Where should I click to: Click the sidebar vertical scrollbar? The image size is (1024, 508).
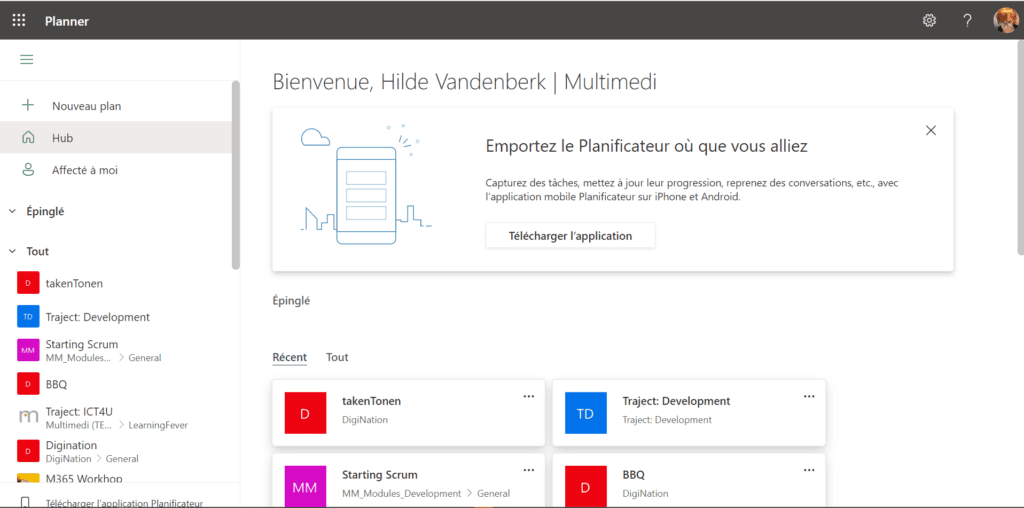[x=236, y=175]
